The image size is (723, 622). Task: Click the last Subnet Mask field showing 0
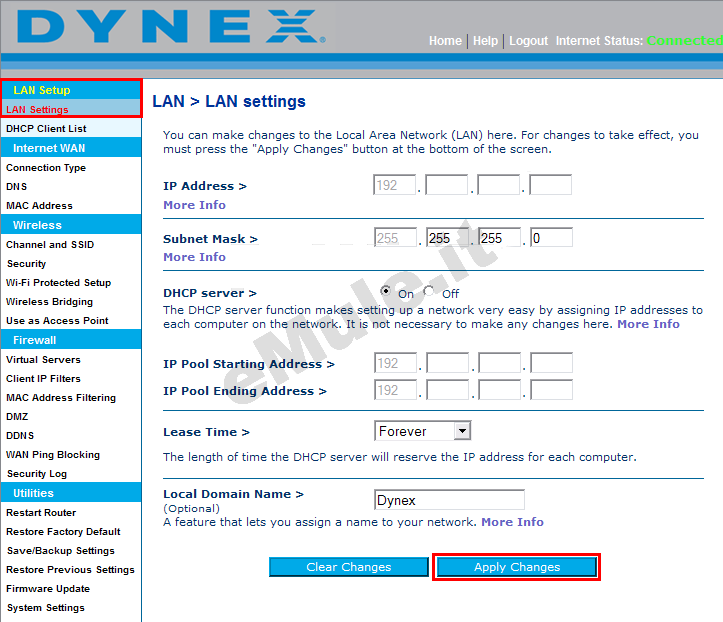tap(551, 237)
